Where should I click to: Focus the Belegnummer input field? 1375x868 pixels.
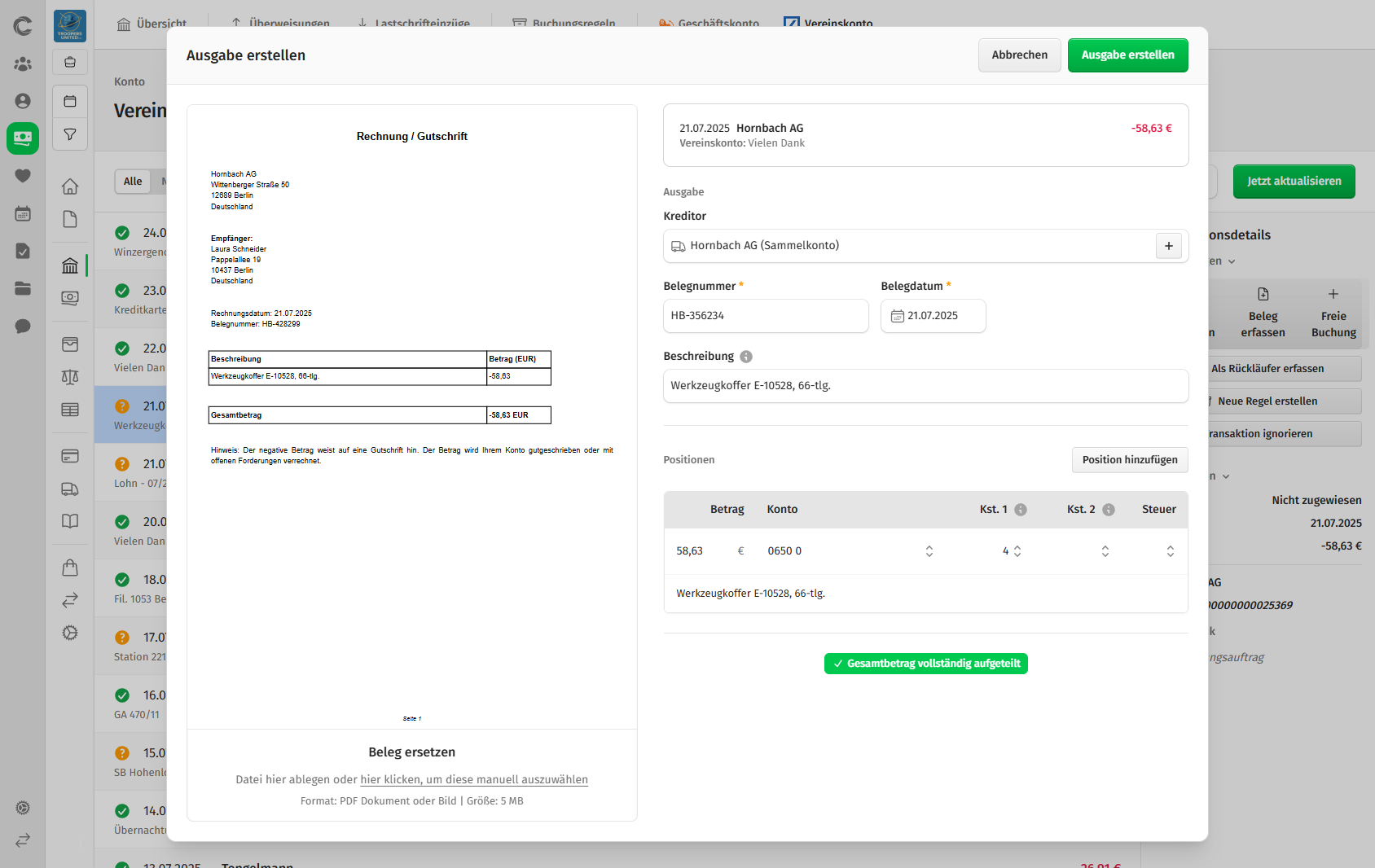[766, 316]
